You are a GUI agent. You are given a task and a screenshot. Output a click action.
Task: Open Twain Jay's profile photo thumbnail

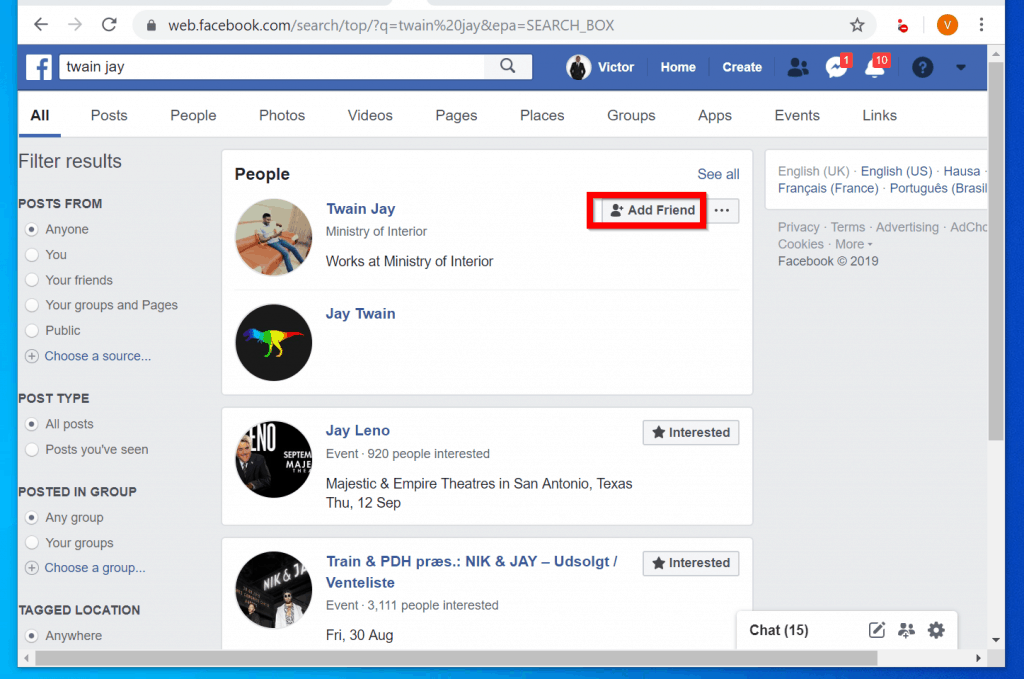(x=274, y=237)
